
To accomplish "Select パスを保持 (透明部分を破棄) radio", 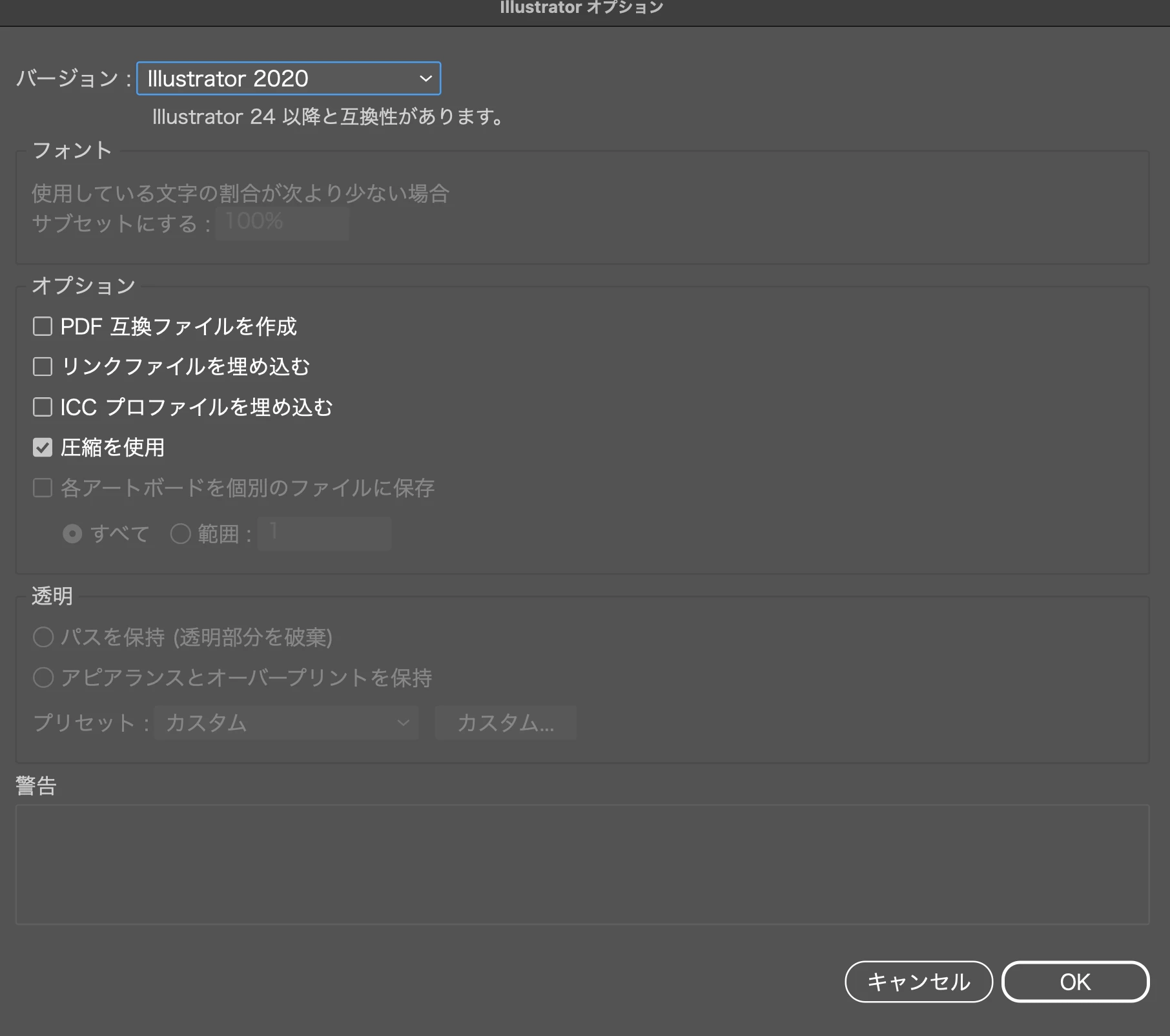I will pos(43,637).
